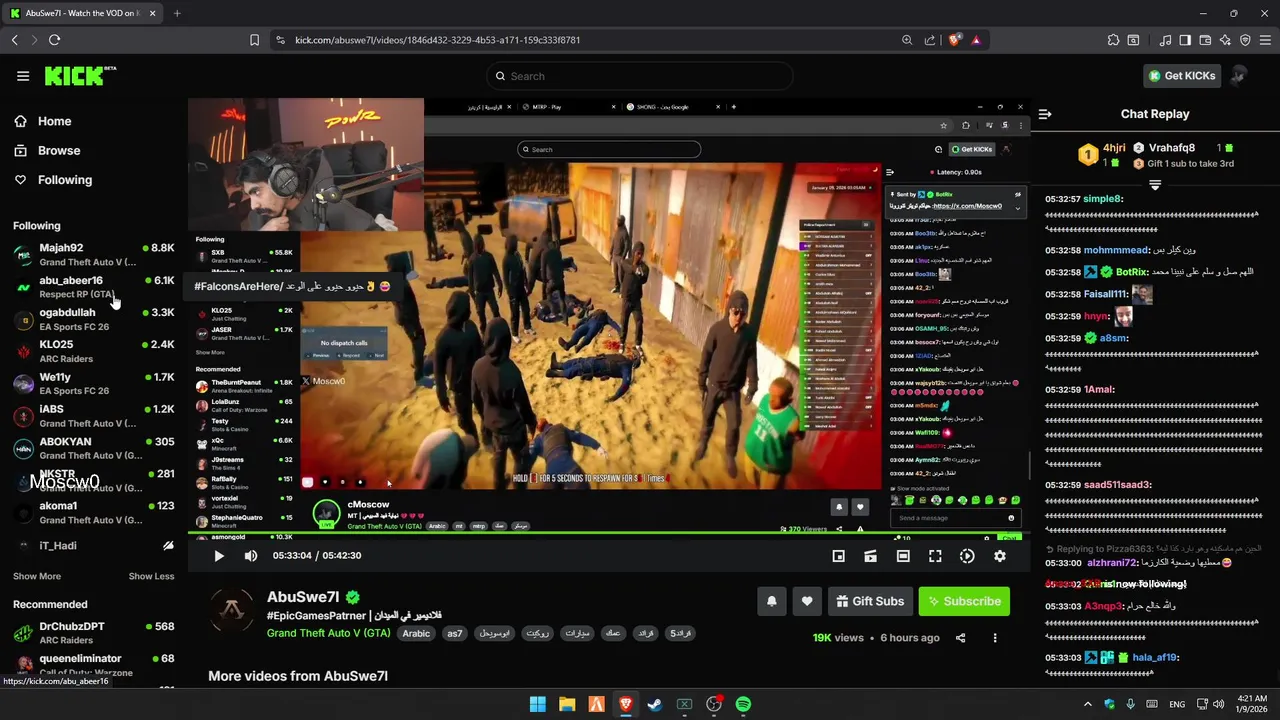This screenshot has height=720, width=1280.
Task: Collapse the Chat Replay panel
Action: tap(1045, 114)
